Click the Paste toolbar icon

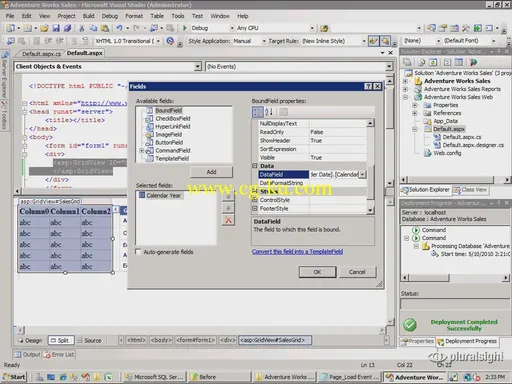tap(105, 28)
